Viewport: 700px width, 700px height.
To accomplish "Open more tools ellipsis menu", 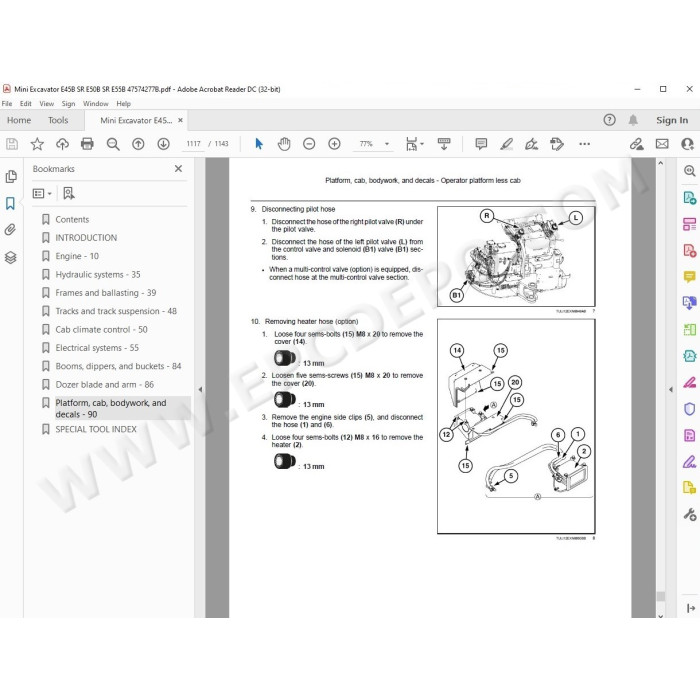I will 584,144.
